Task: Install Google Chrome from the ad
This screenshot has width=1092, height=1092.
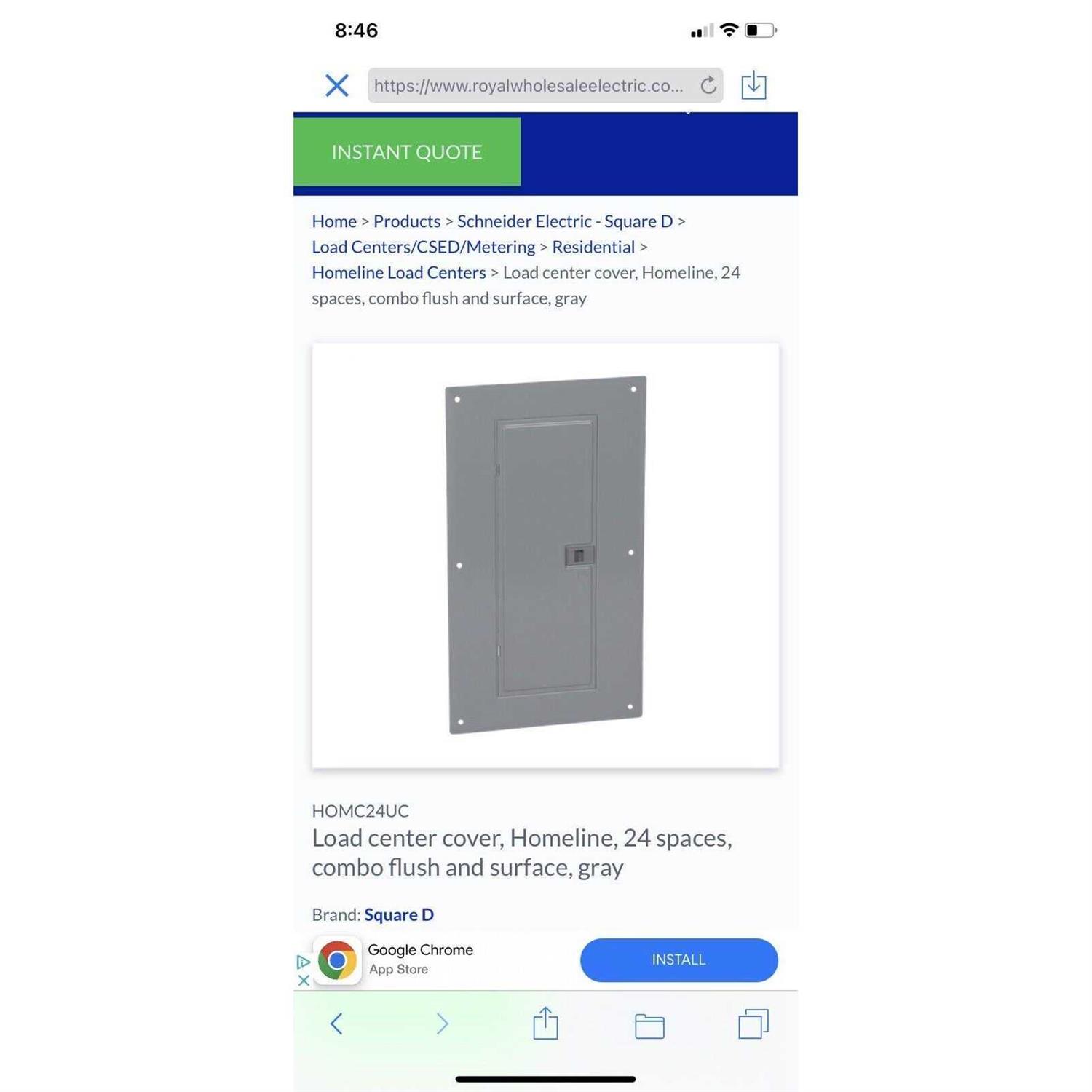Action: (678, 960)
